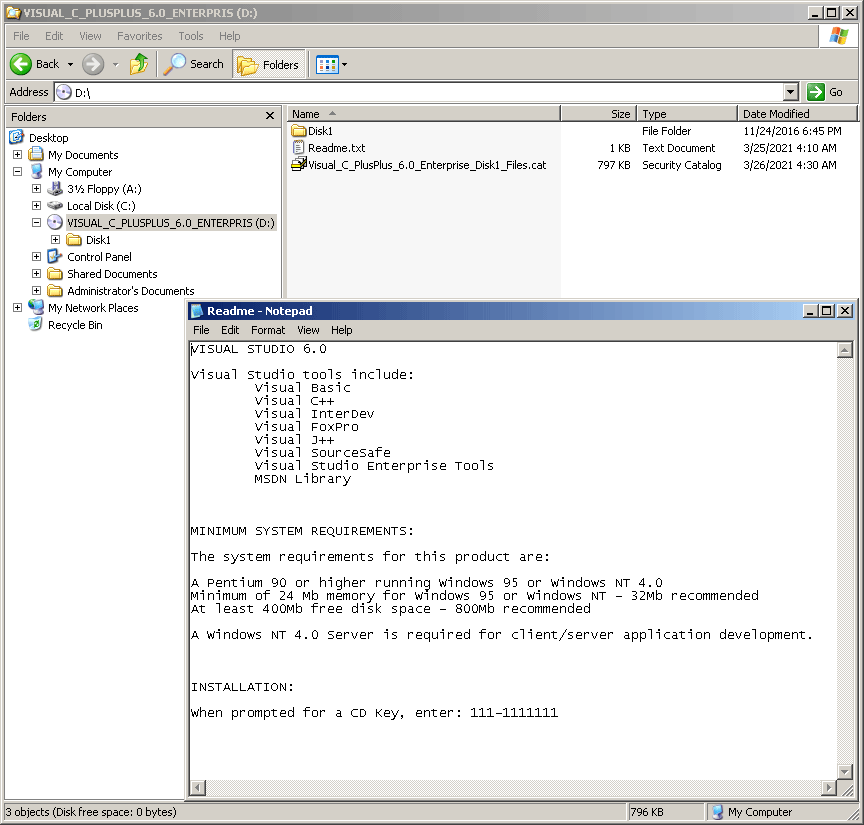Select the Local Disk (C:) icon
Screen dimensions: 864x825
(55, 206)
